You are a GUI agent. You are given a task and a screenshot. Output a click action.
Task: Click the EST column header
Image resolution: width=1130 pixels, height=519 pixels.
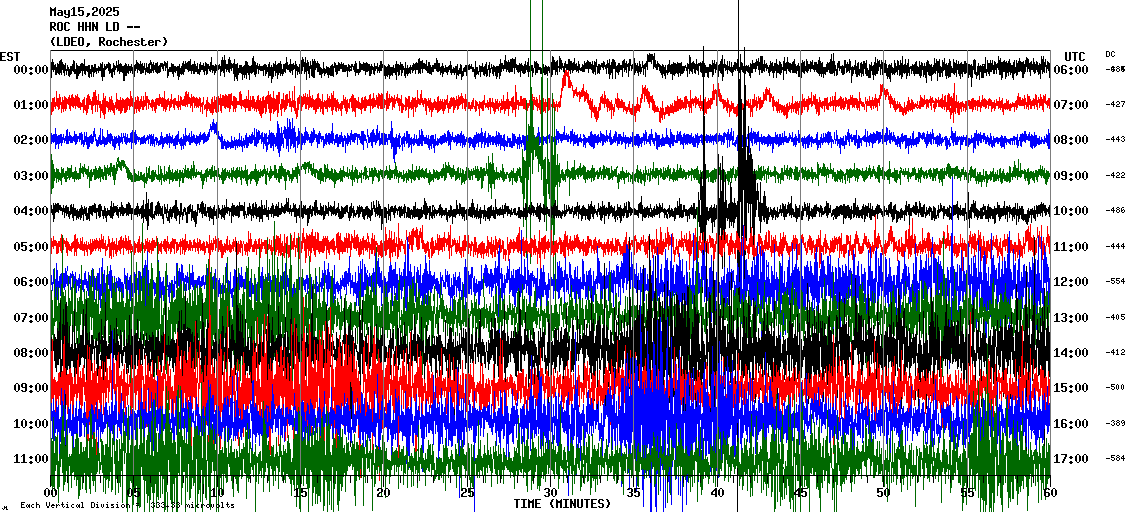10,56
